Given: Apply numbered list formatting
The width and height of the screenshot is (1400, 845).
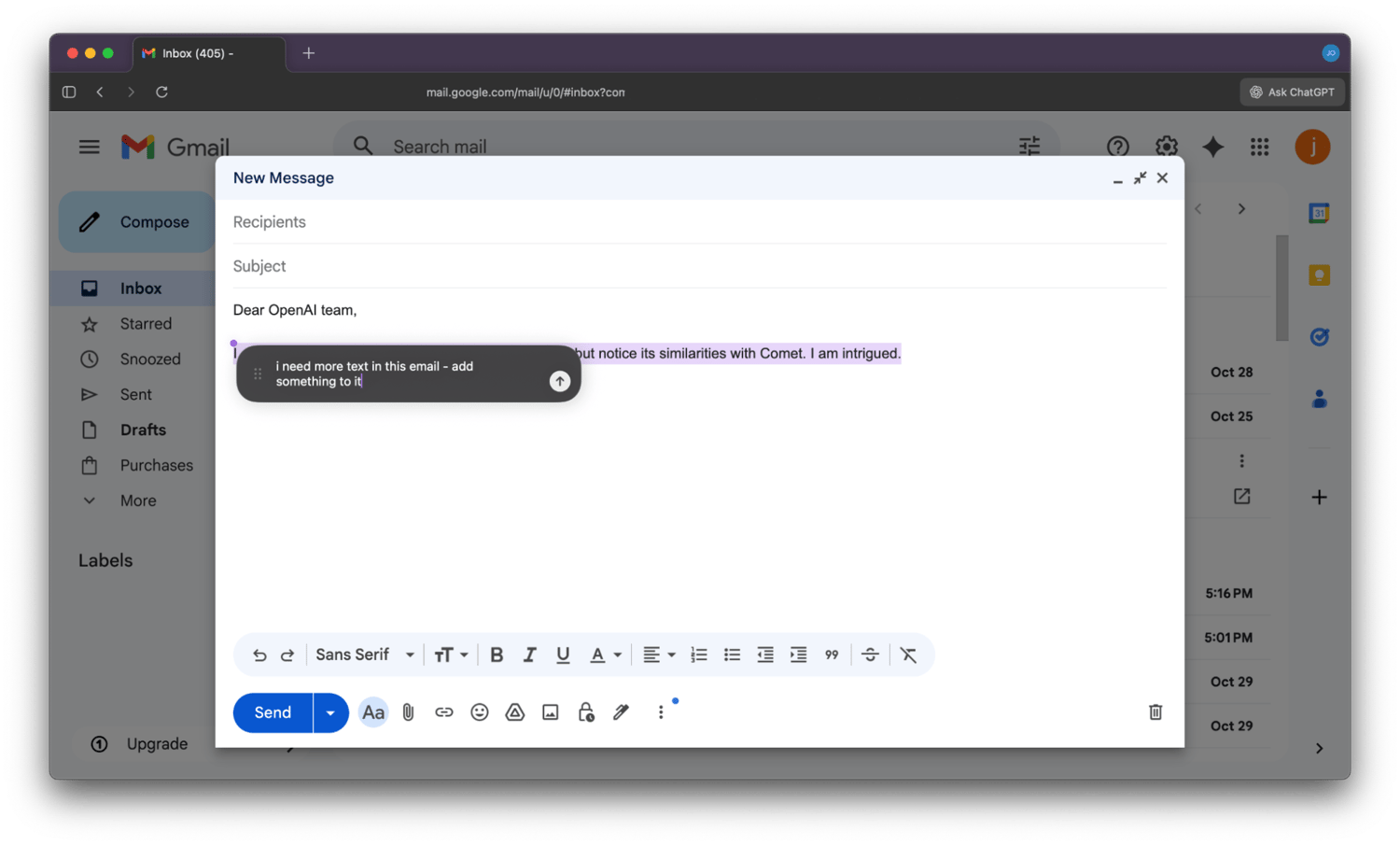Looking at the screenshot, I should pos(699,655).
